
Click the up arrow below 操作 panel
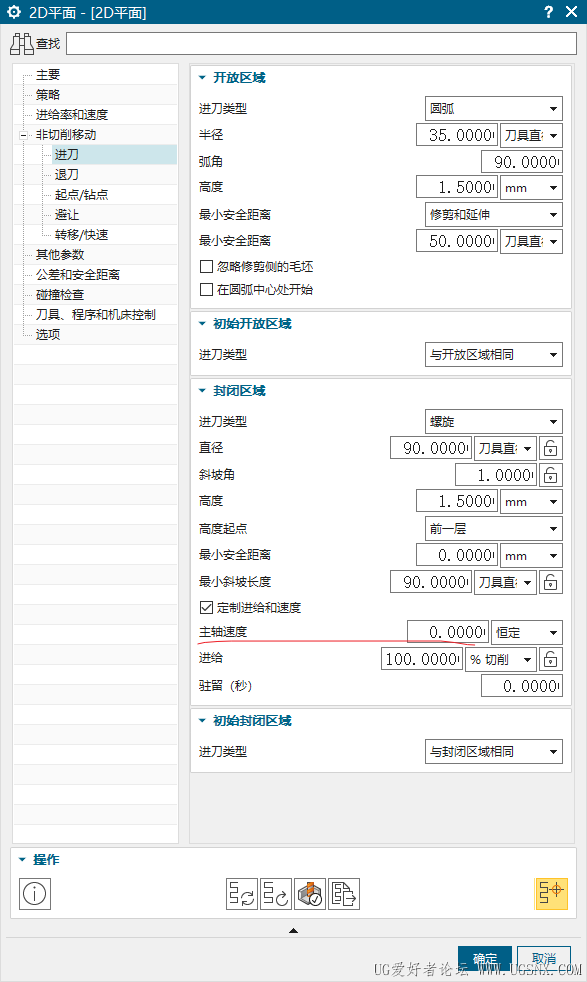click(293, 931)
